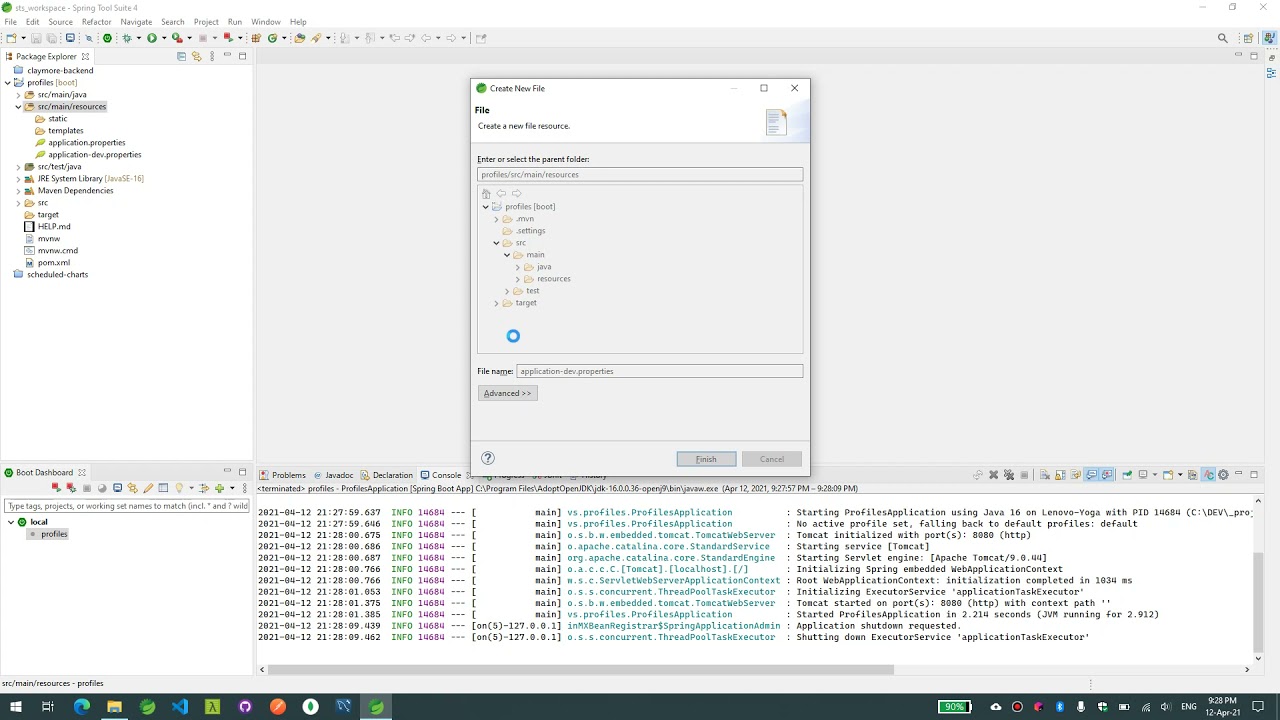Screen dimensions: 1280x720
Task: Toggle Link with Editor in Package Explorer
Action: (x=196, y=56)
